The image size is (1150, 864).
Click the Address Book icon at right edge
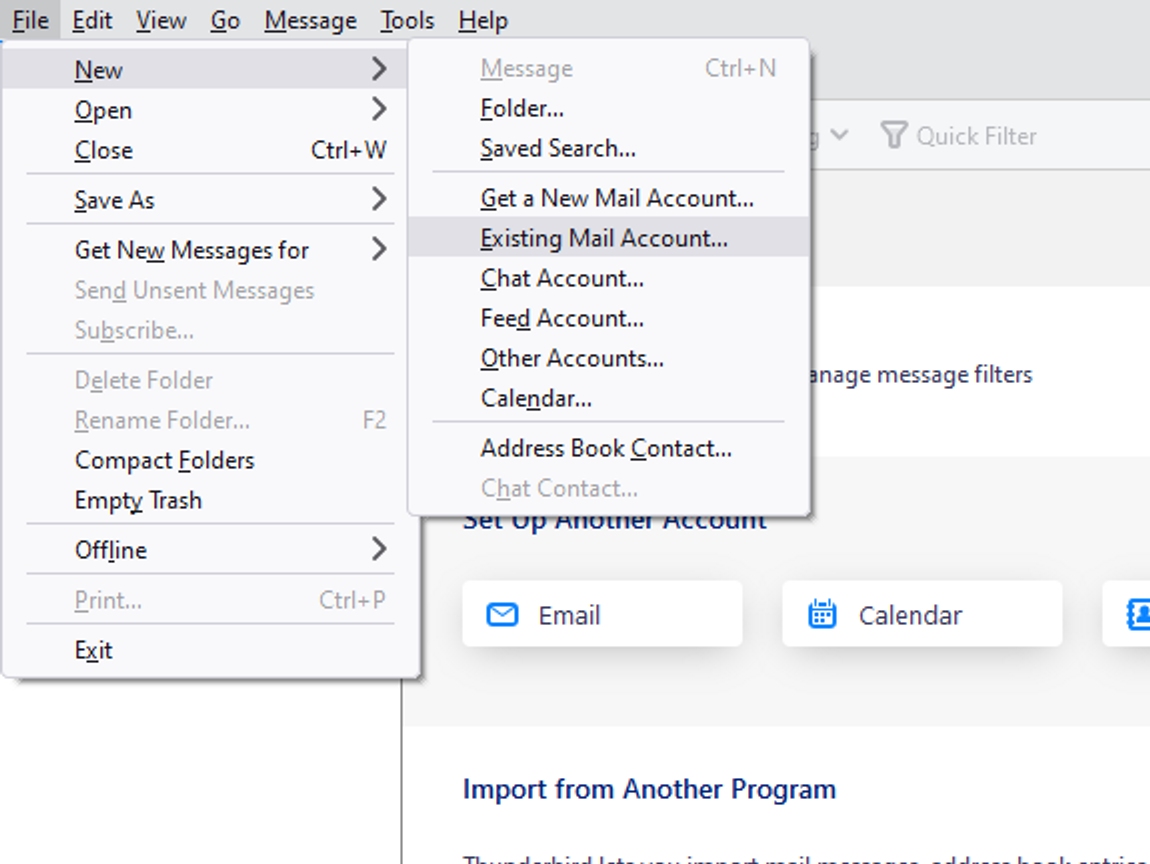pyautogui.click(x=1138, y=614)
